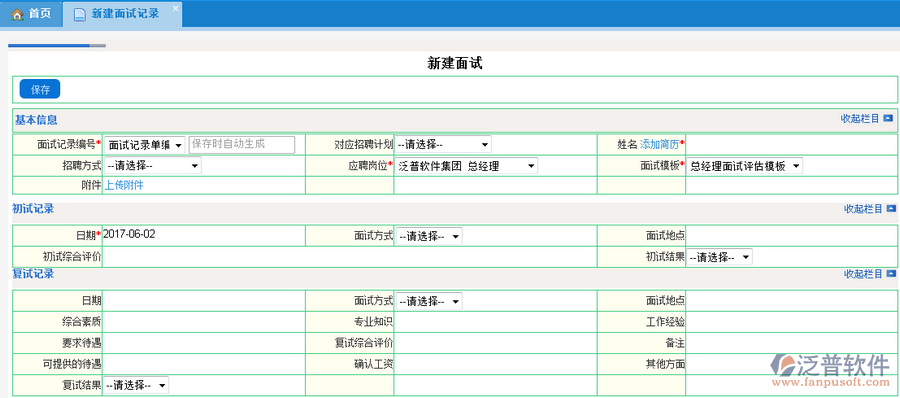Open the 应聘岗位 dropdown
Viewport: 900px width, 398px height.
click(x=466, y=166)
